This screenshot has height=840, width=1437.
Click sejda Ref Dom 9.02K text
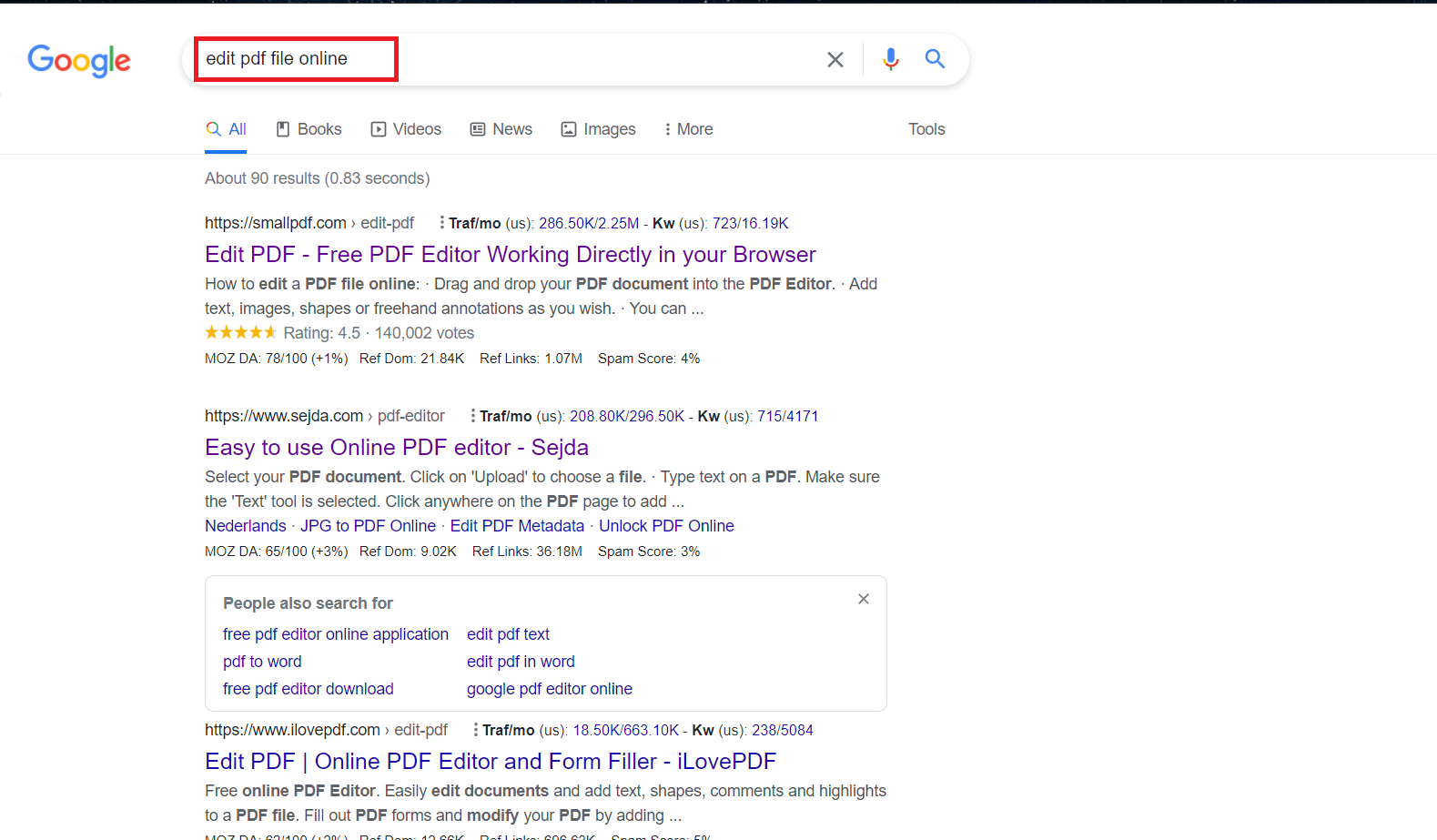click(409, 552)
